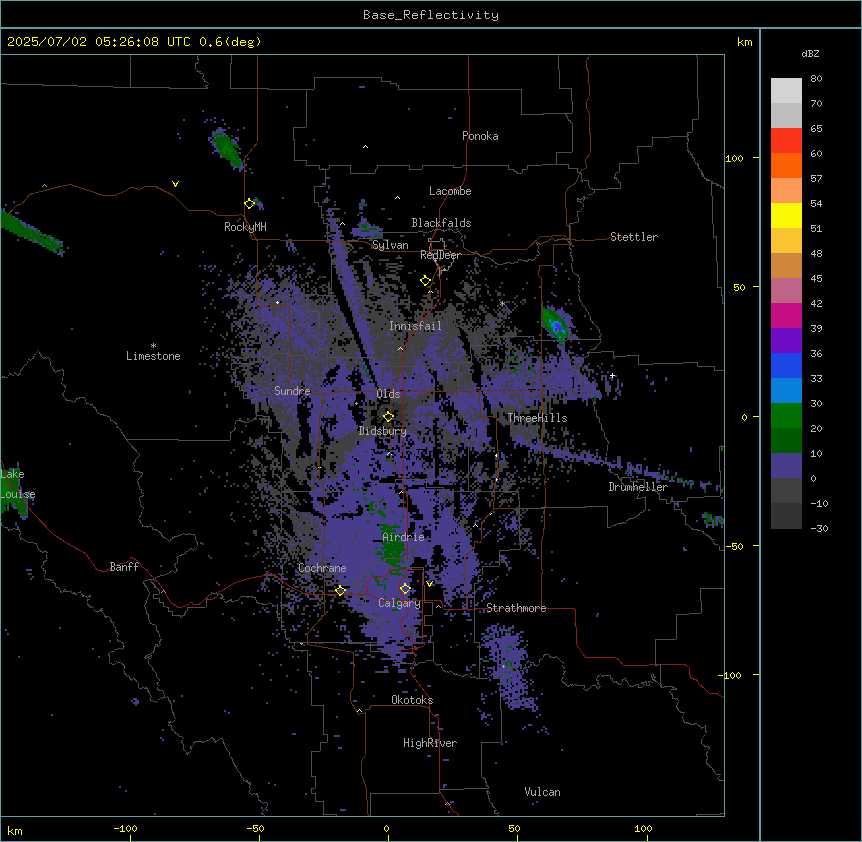Click the Airdrie city label

point(403,537)
